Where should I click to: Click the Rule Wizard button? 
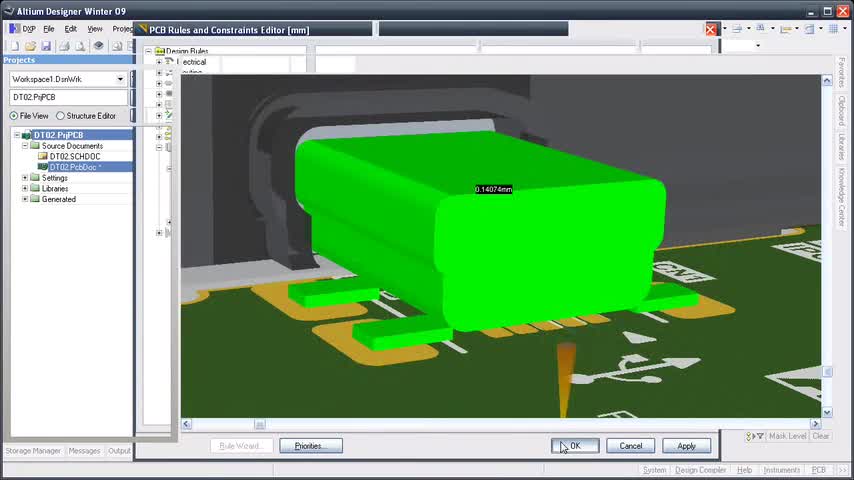coord(242,446)
